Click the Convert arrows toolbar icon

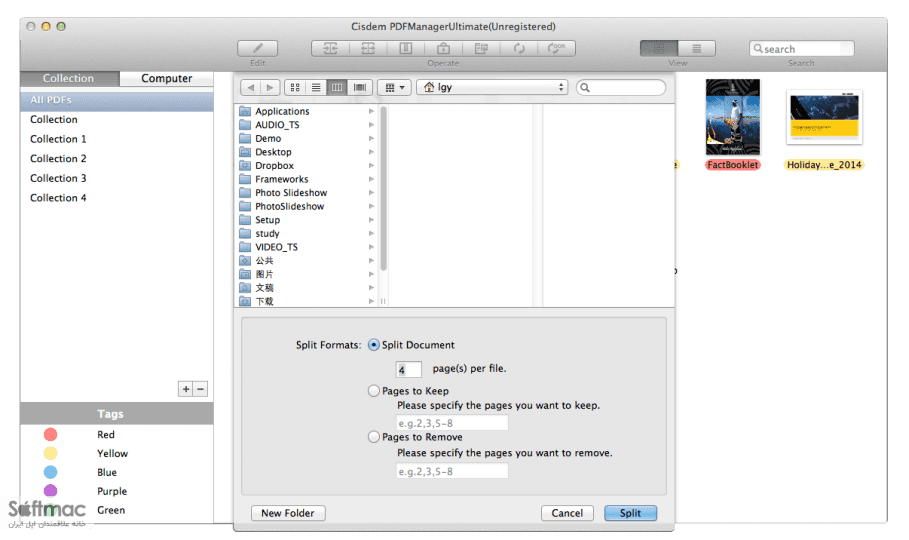click(519, 48)
